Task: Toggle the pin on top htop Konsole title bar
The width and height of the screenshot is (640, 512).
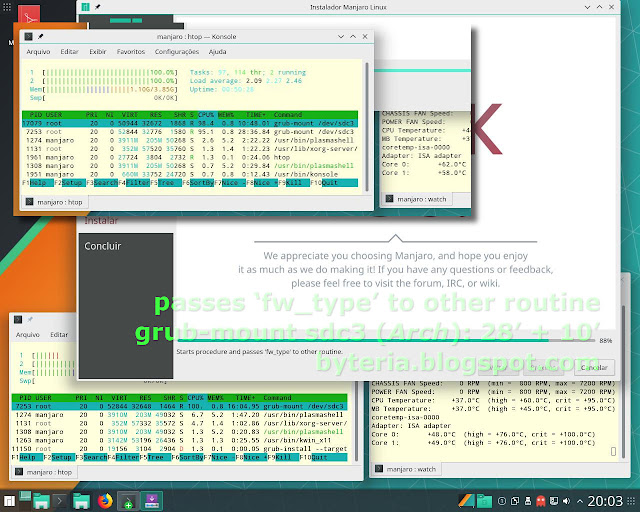Action: pos(41,37)
